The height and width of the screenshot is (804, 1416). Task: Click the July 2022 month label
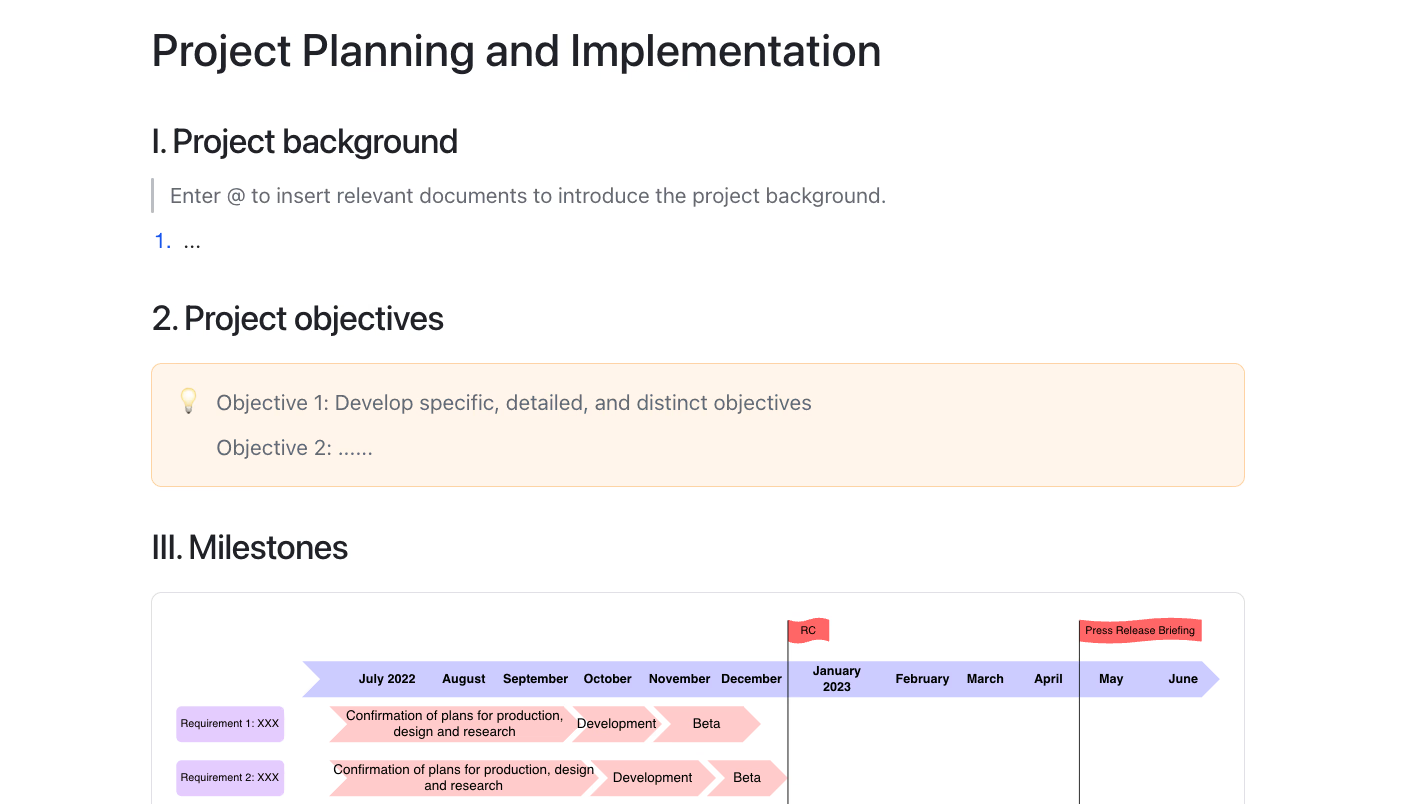(387, 679)
